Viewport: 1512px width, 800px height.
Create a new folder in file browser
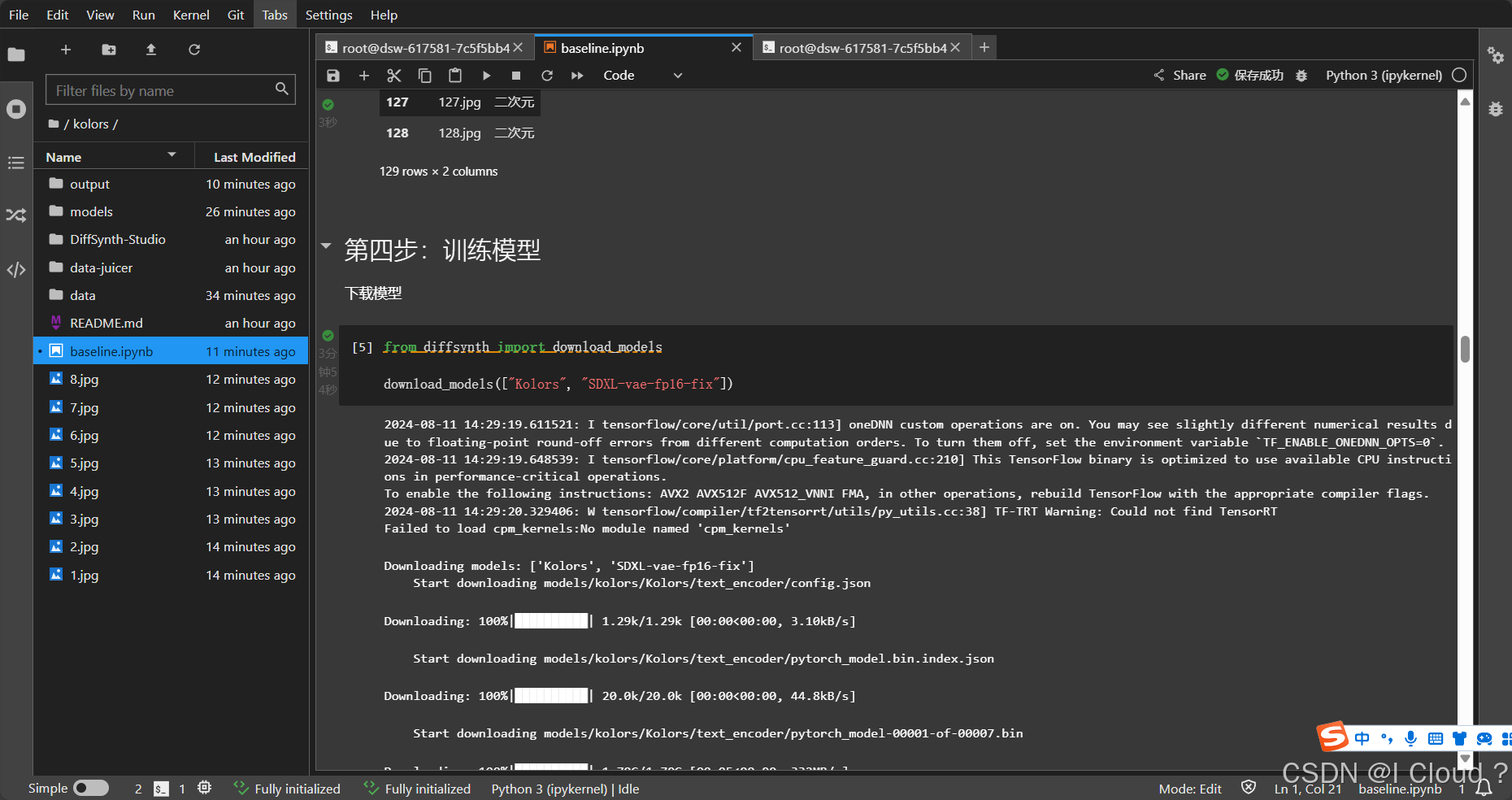click(108, 50)
